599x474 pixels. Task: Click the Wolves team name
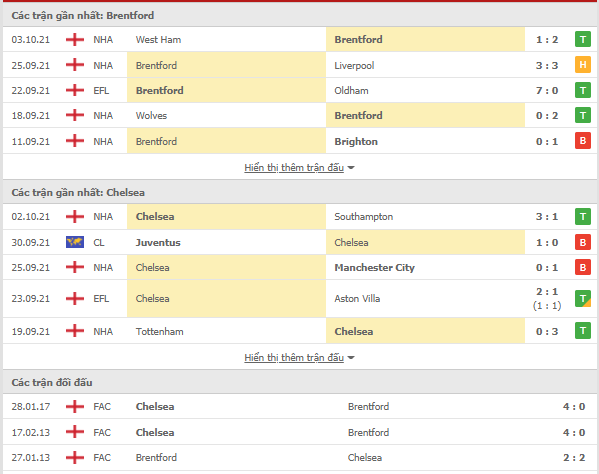(x=151, y=115)
